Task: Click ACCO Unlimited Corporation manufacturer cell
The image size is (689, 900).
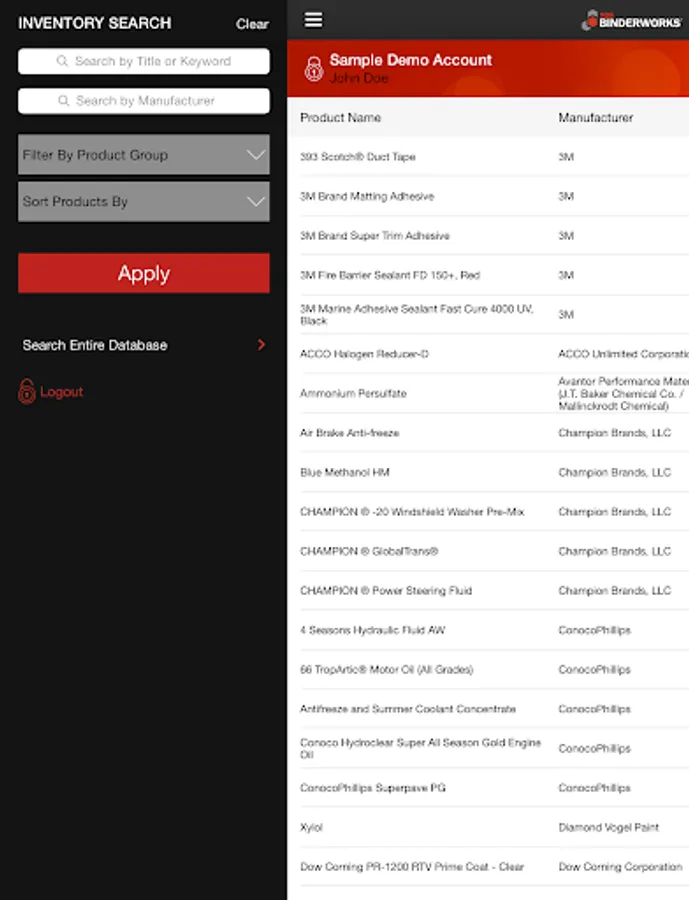Action: [x=623, y=354]
